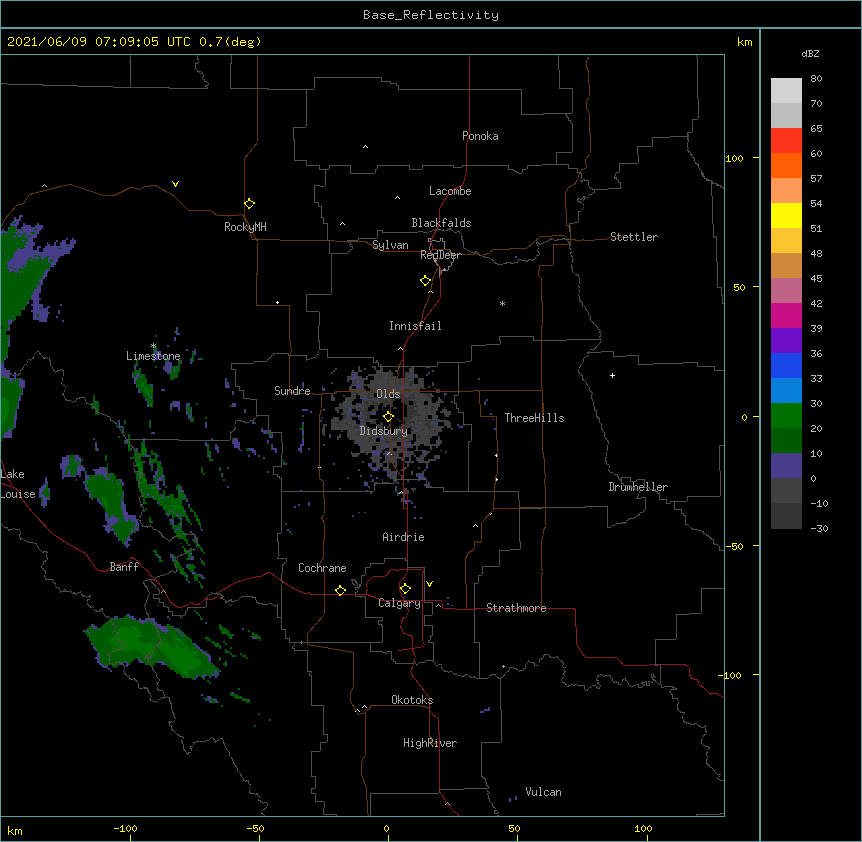Image resolution: width=862 pixels, height=842 pixels.
Task: Select the blue 36 dBZ legend swatch
Action: tap(786, 365)
